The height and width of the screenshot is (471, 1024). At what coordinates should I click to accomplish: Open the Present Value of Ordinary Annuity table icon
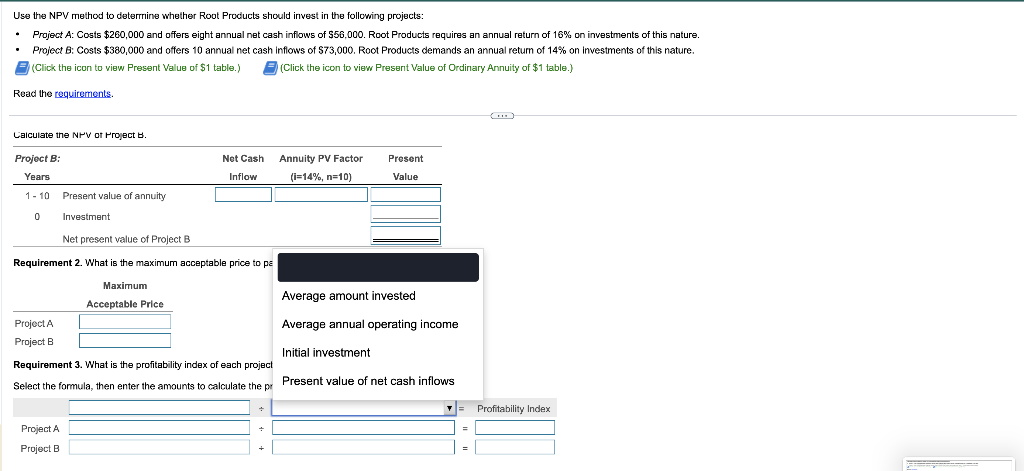(270, 68)
